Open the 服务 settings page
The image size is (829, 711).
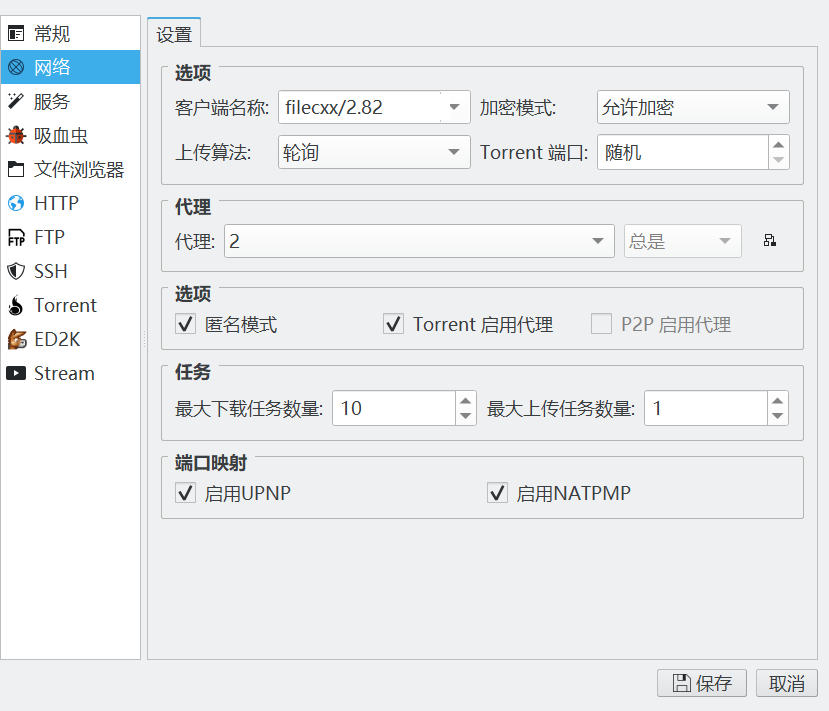tap(70, 101)
